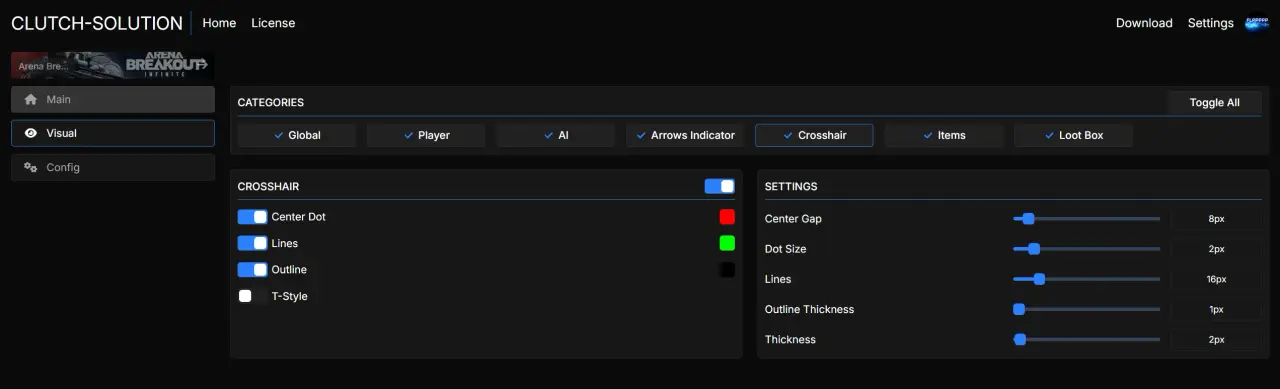Image resolution: width=1280 pixels, height=389 pixels.
Task: Click the checkmark on the Loot Box category
Action: 1050,135
